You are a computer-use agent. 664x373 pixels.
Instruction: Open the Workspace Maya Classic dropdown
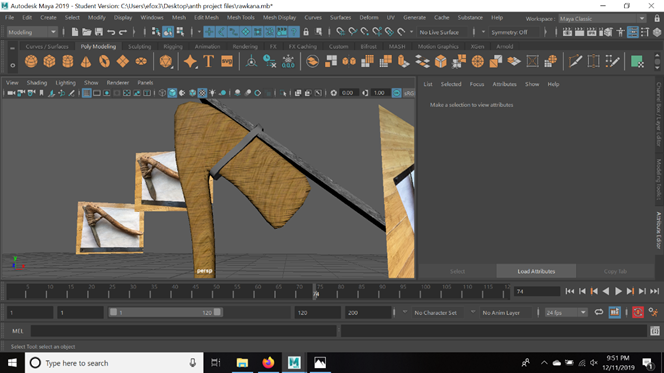pos(602,19)
